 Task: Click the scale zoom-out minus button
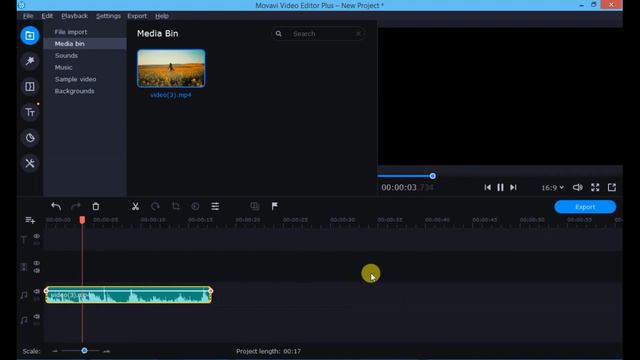click(x=55, y=351)
